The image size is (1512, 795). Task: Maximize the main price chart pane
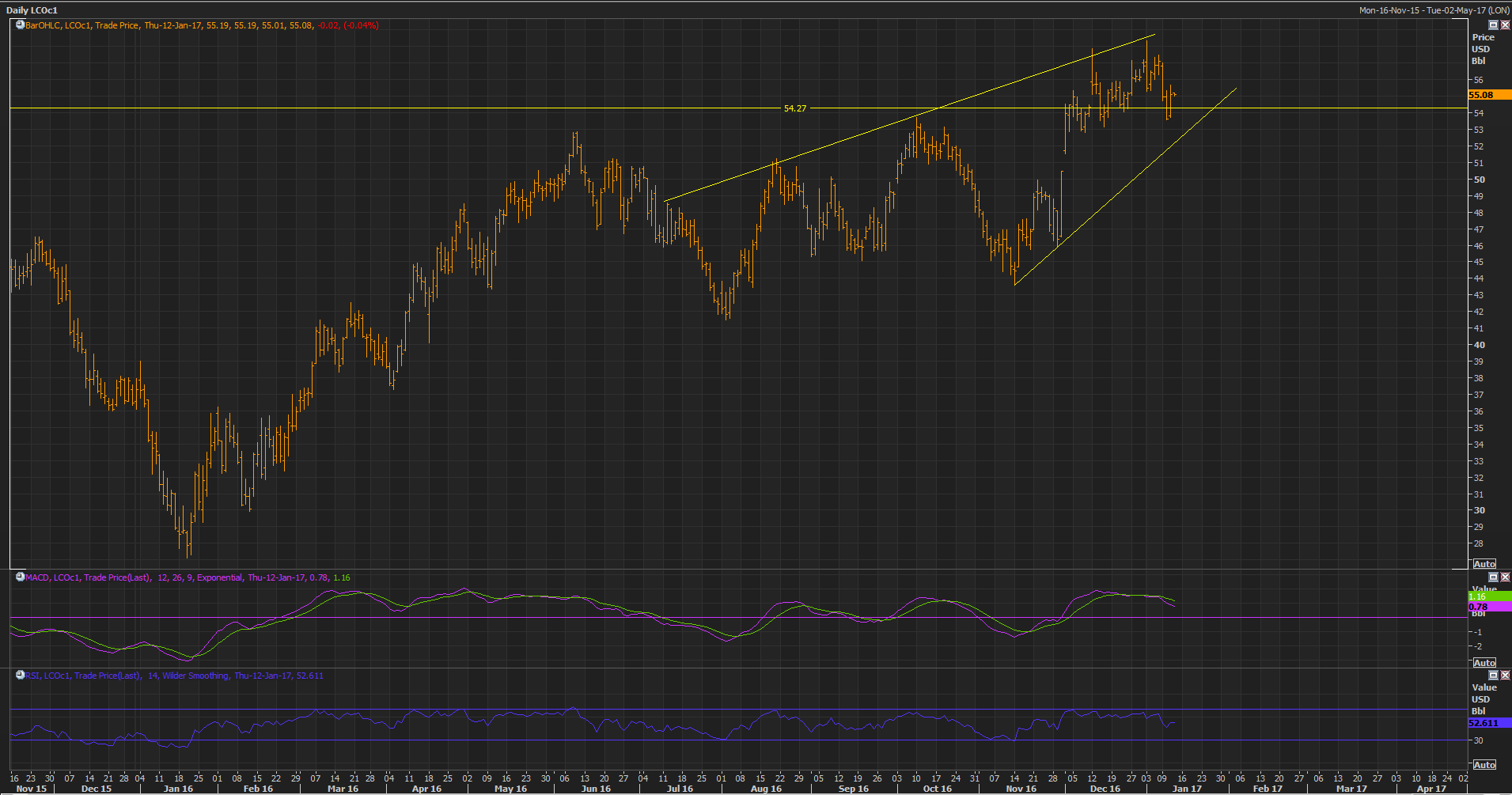click(1493, 25)
